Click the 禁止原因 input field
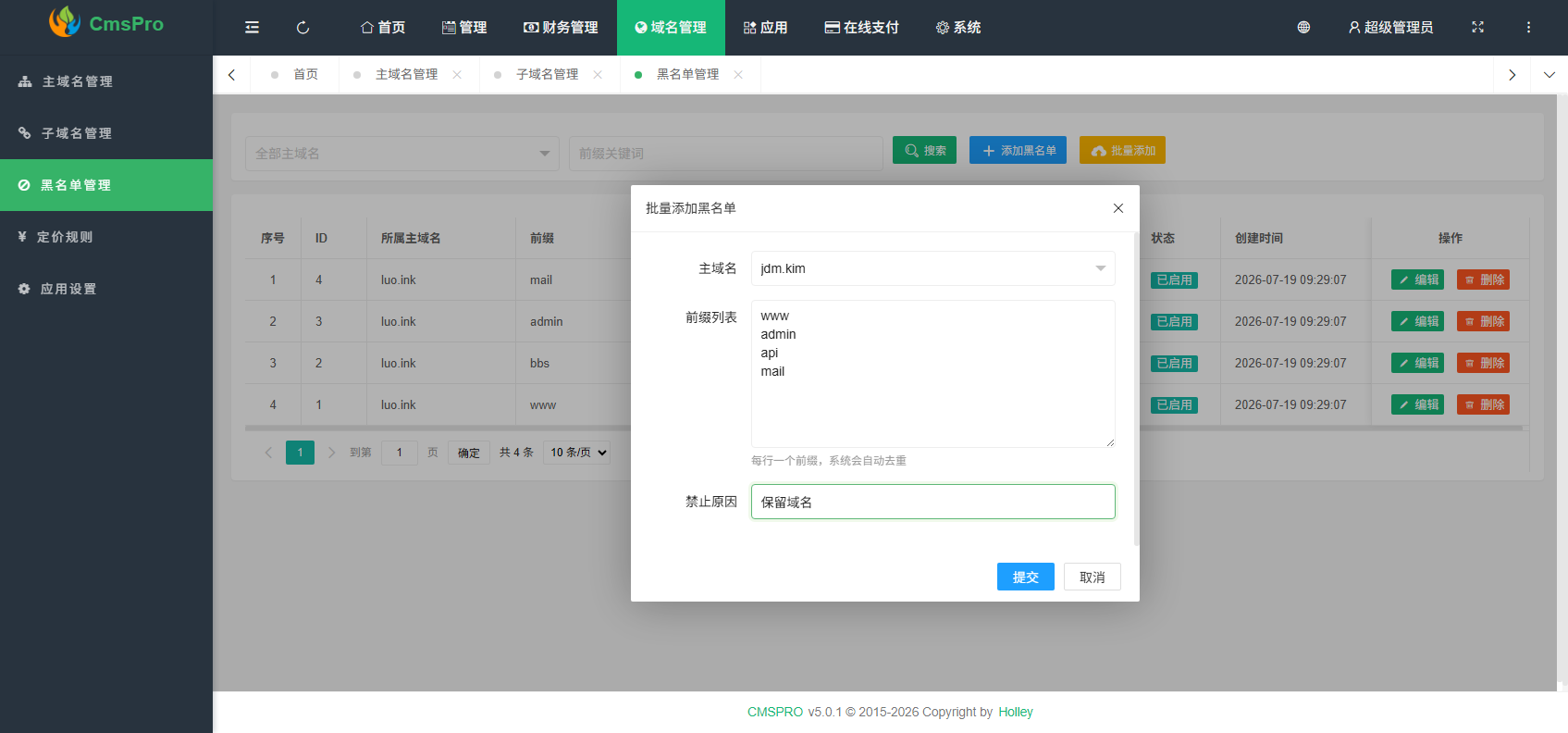The width and height of the screenshot is (1568, 733). [x=932, y=502]
